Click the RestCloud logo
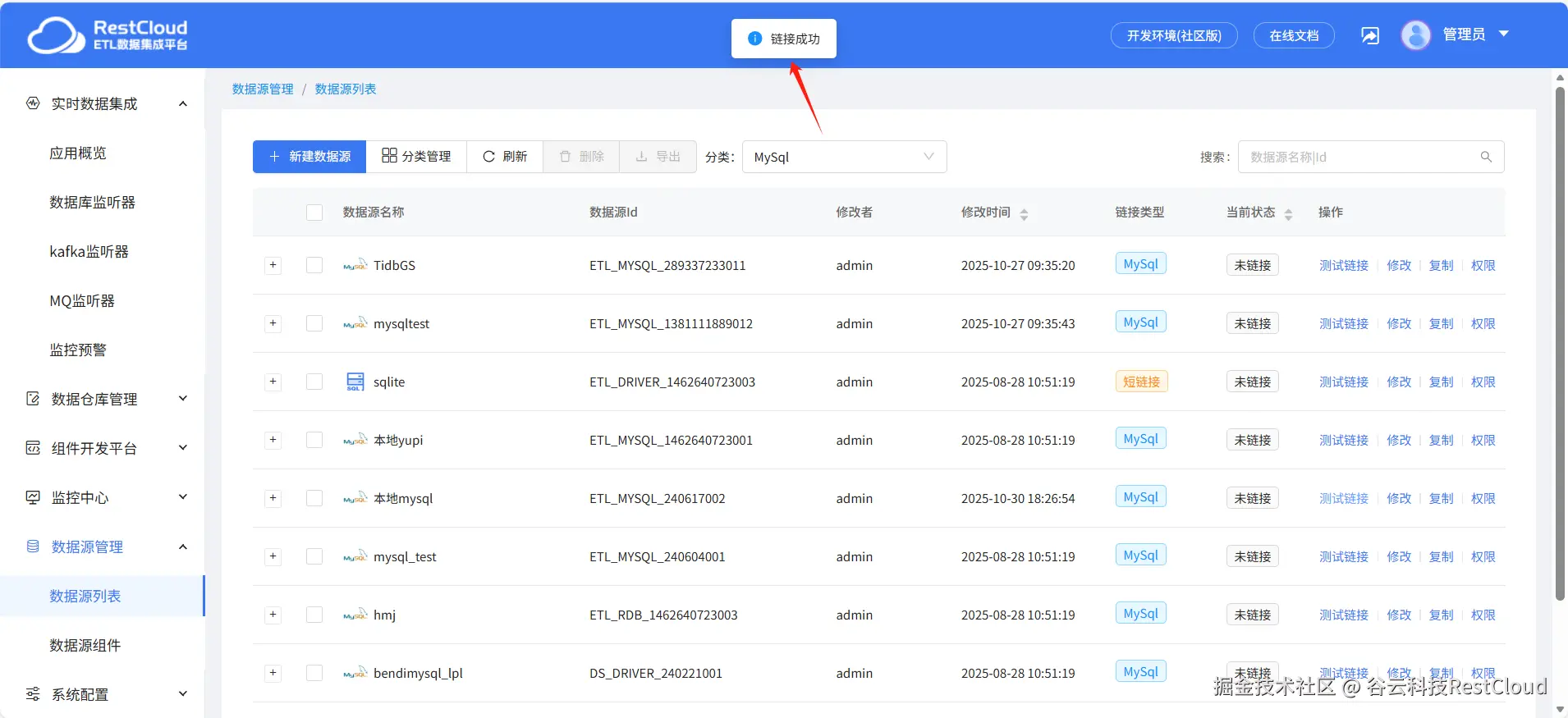Screen dimensions: 1568x718 pos(108,35)
